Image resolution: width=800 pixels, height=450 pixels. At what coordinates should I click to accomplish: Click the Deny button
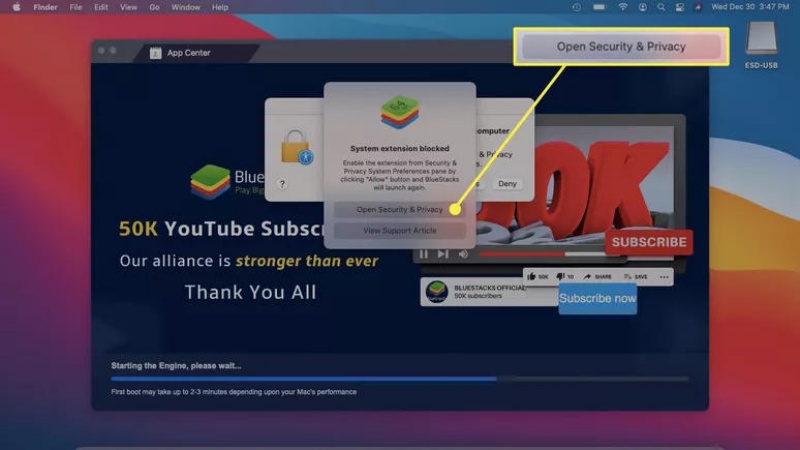coord(507,184)
